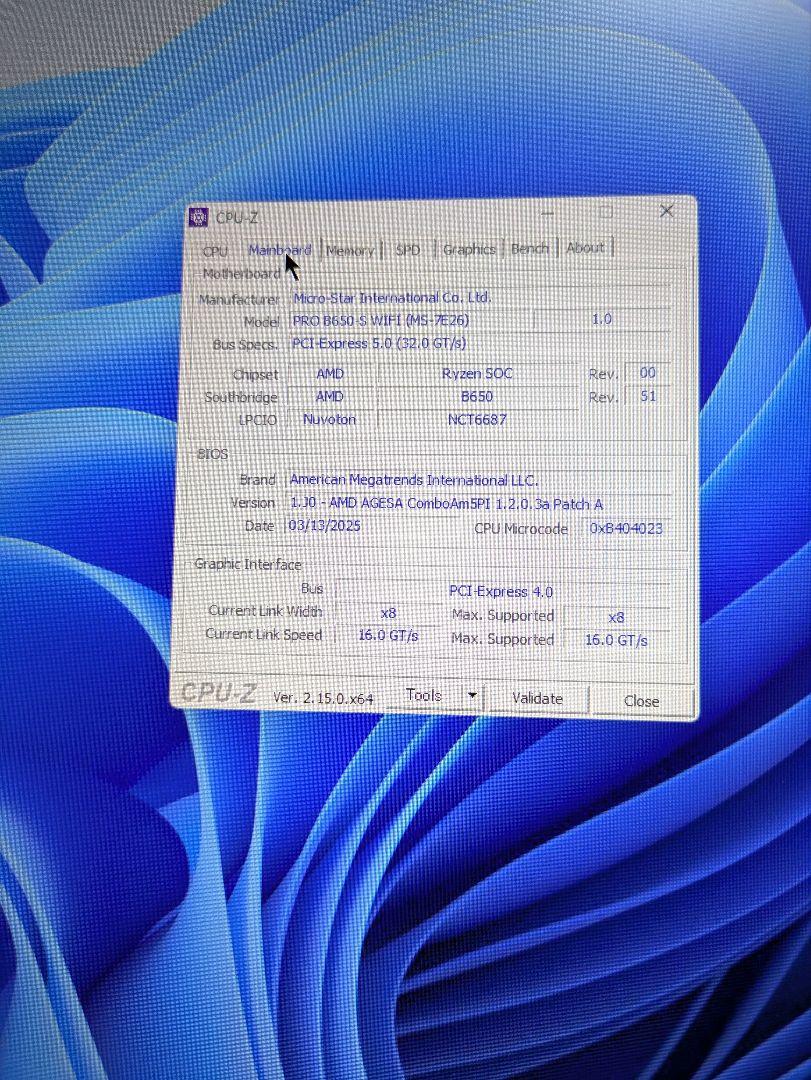Select the Ryzen SOC chipset value
The image size is (811, 1080).
point(477,373)
